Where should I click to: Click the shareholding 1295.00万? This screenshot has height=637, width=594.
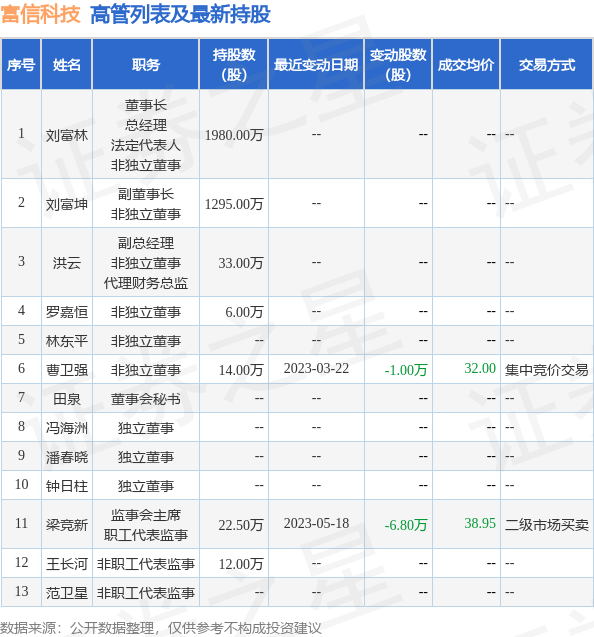(234, 204)
